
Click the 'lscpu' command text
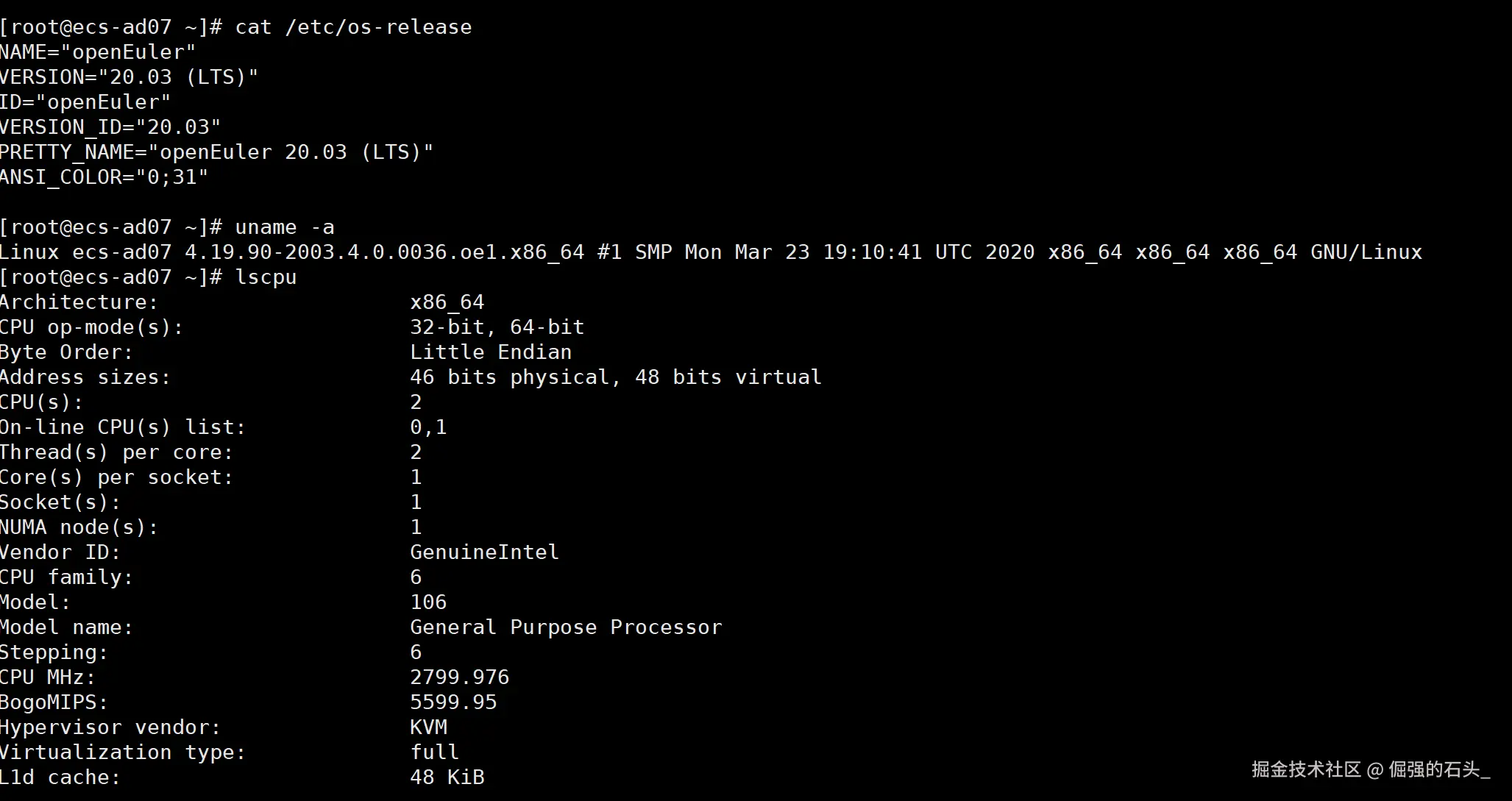click(x=266, y=277)
